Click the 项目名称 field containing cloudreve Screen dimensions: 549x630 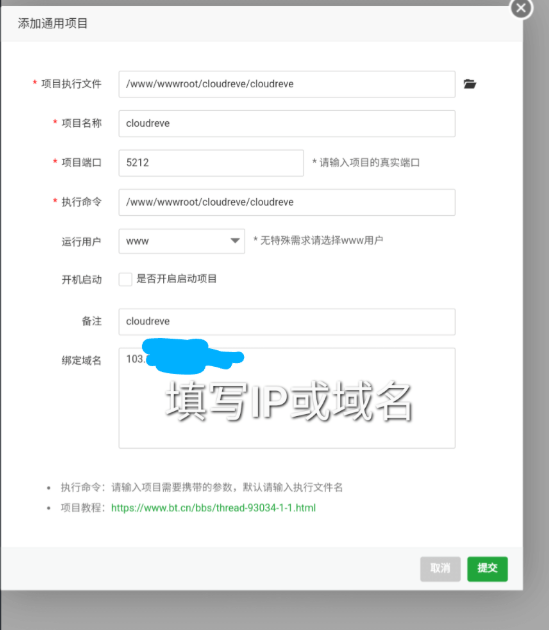point(287,123)
